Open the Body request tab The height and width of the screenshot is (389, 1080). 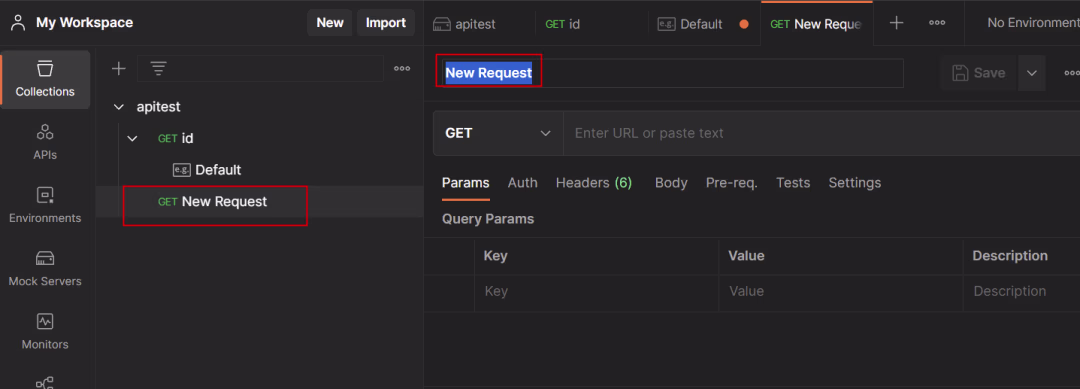tap(671, 183)
